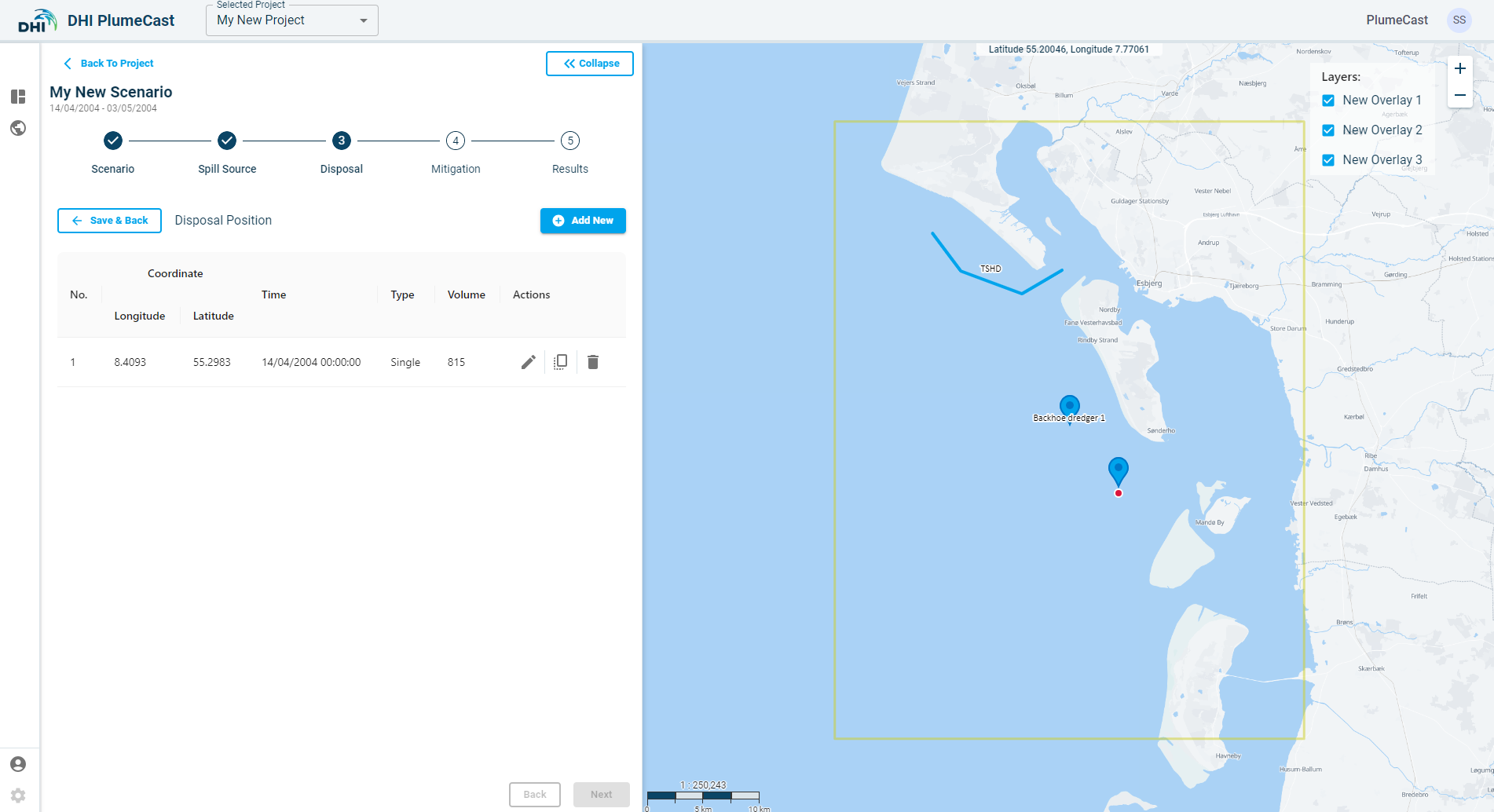The height and width of the screenshot is (812, 1494).
Task: Toggle New Overlay 2 layer visibility
Action: click(x=1328, y=130)
